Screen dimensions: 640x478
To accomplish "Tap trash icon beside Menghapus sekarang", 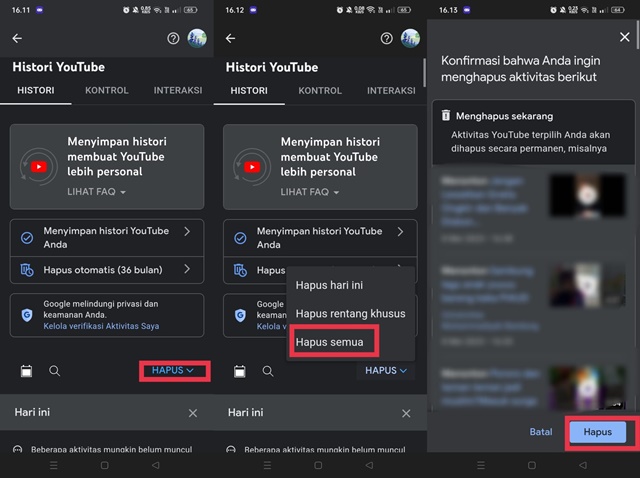I will (446, 116).
